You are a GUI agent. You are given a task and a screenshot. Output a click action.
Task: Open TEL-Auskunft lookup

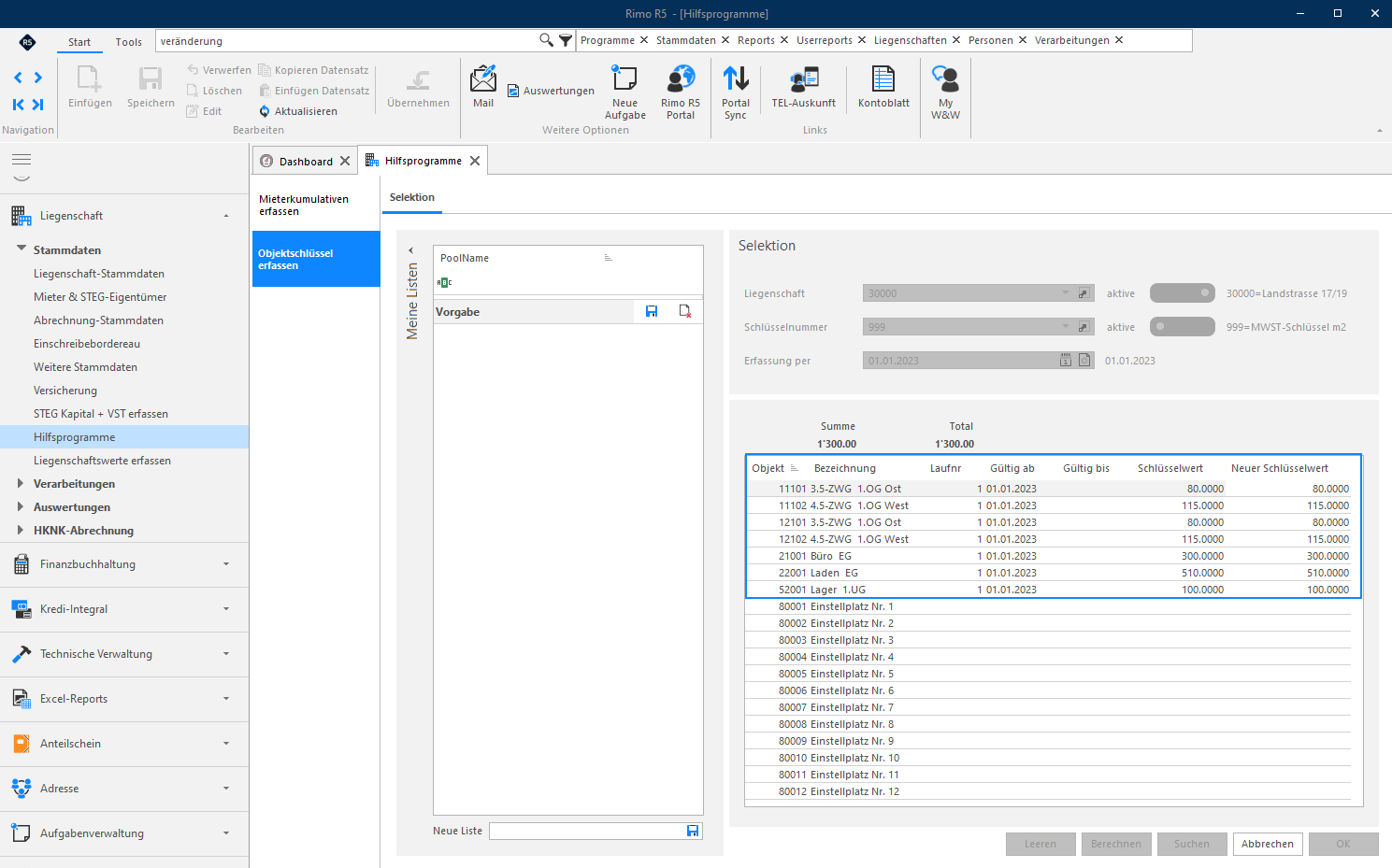point(804,87)
